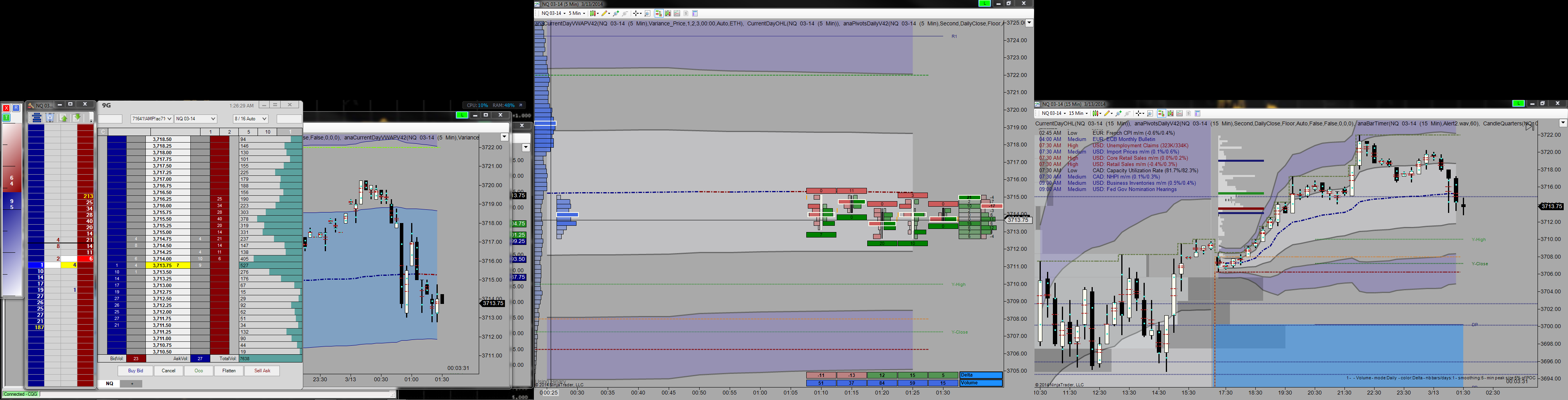Open the indicators icon on the 15 Min chart
The height and width of the screenshot is (400, 1568).
(x=1180, y=113)
